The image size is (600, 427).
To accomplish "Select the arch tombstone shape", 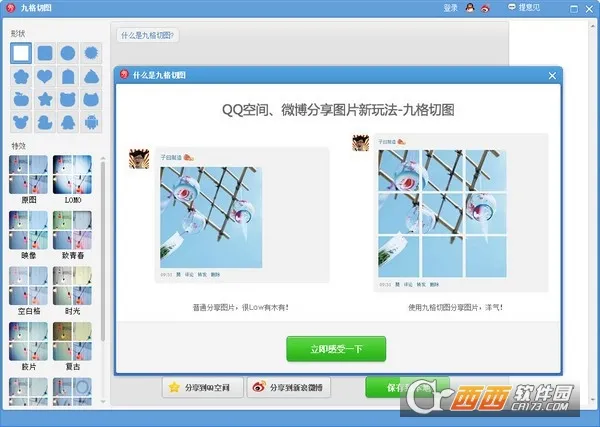I will [x=68, y=77].
